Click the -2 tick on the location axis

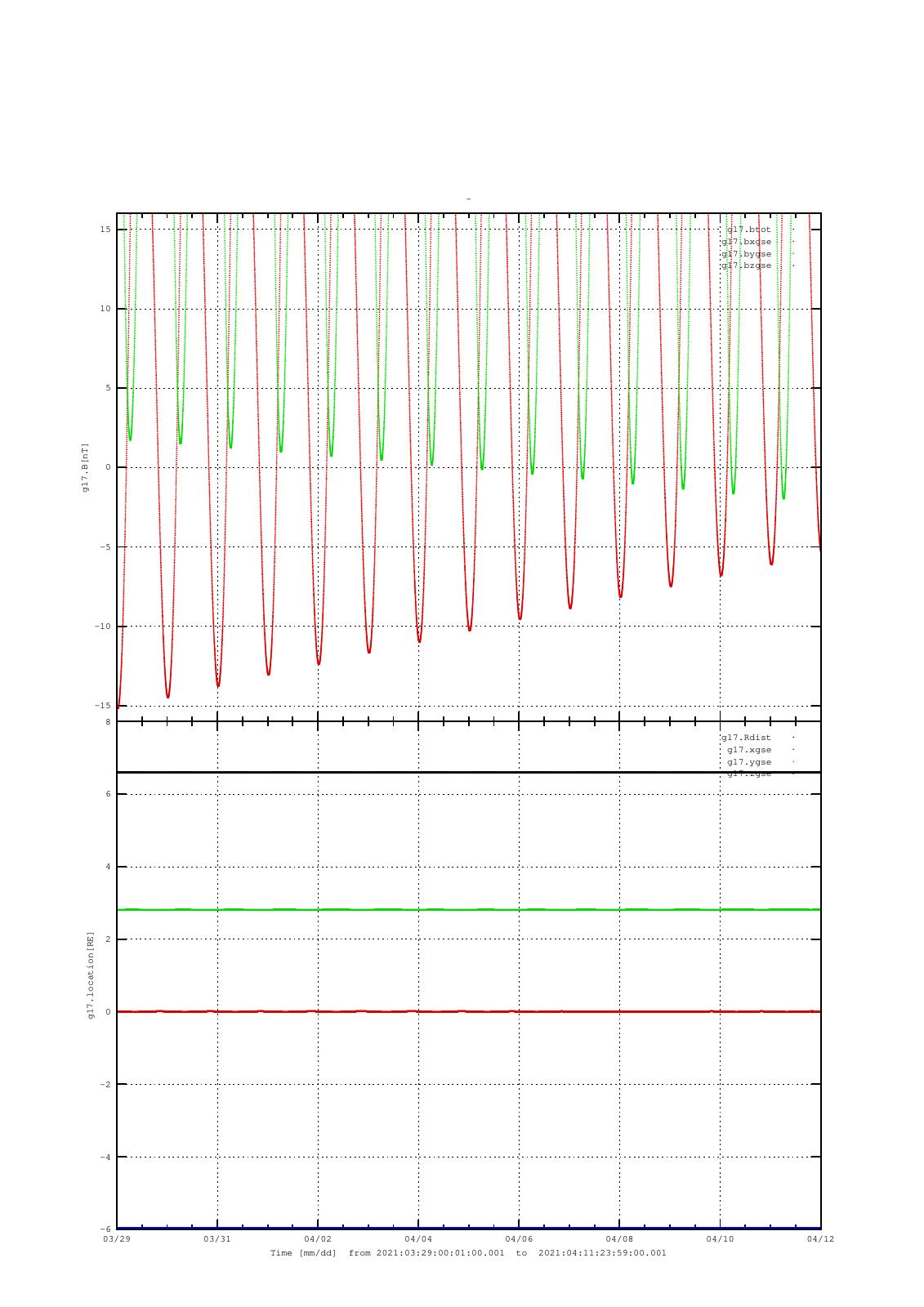coord(105,1085)
